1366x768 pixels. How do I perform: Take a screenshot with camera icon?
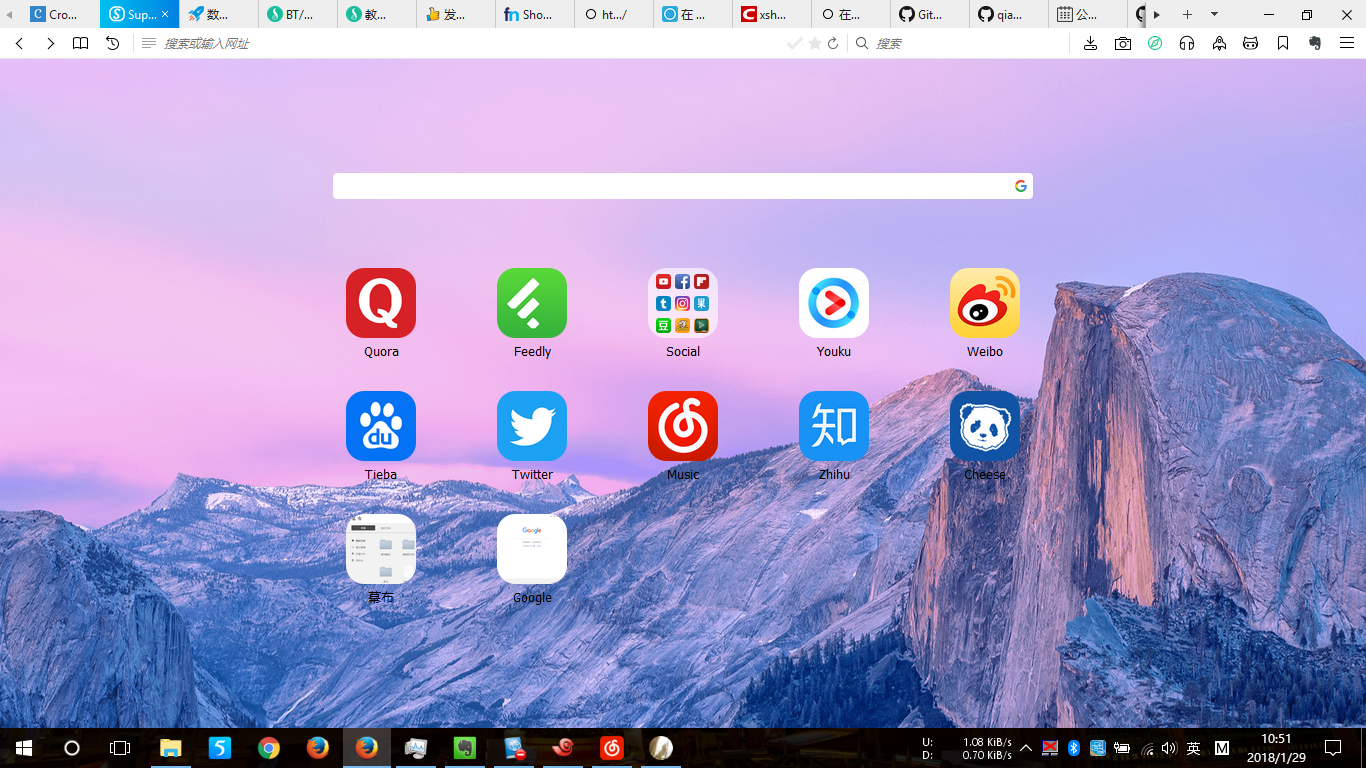(x=1123, y=44)
